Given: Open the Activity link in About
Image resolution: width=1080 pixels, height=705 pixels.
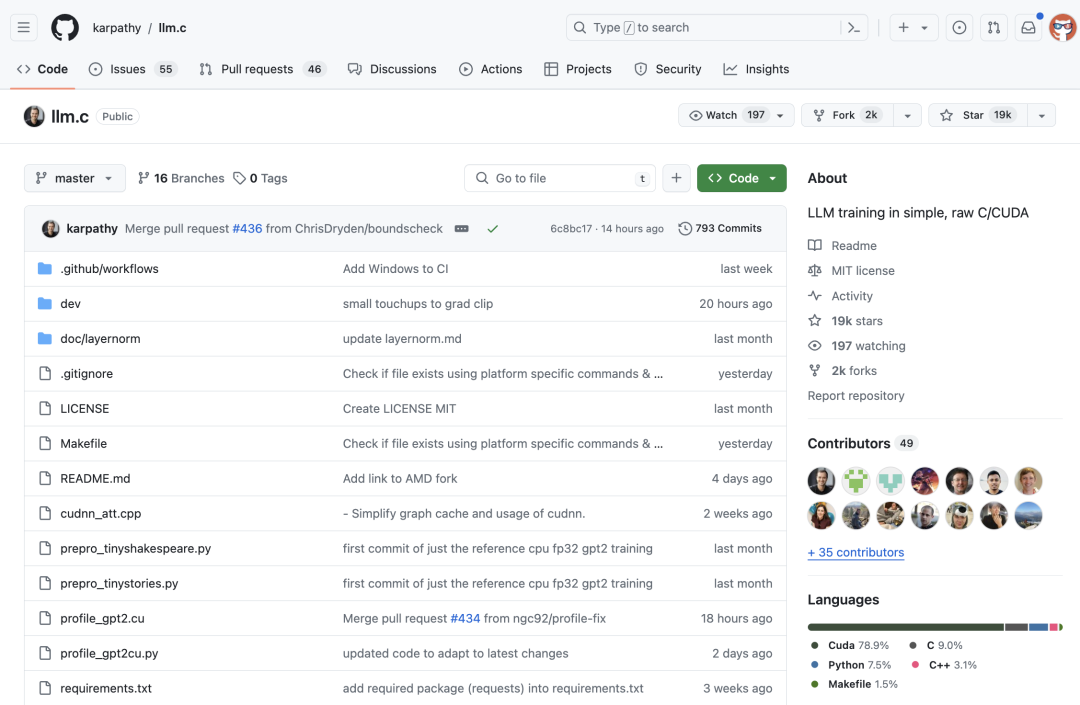Looking at the screenshot, I should (841, 296).
